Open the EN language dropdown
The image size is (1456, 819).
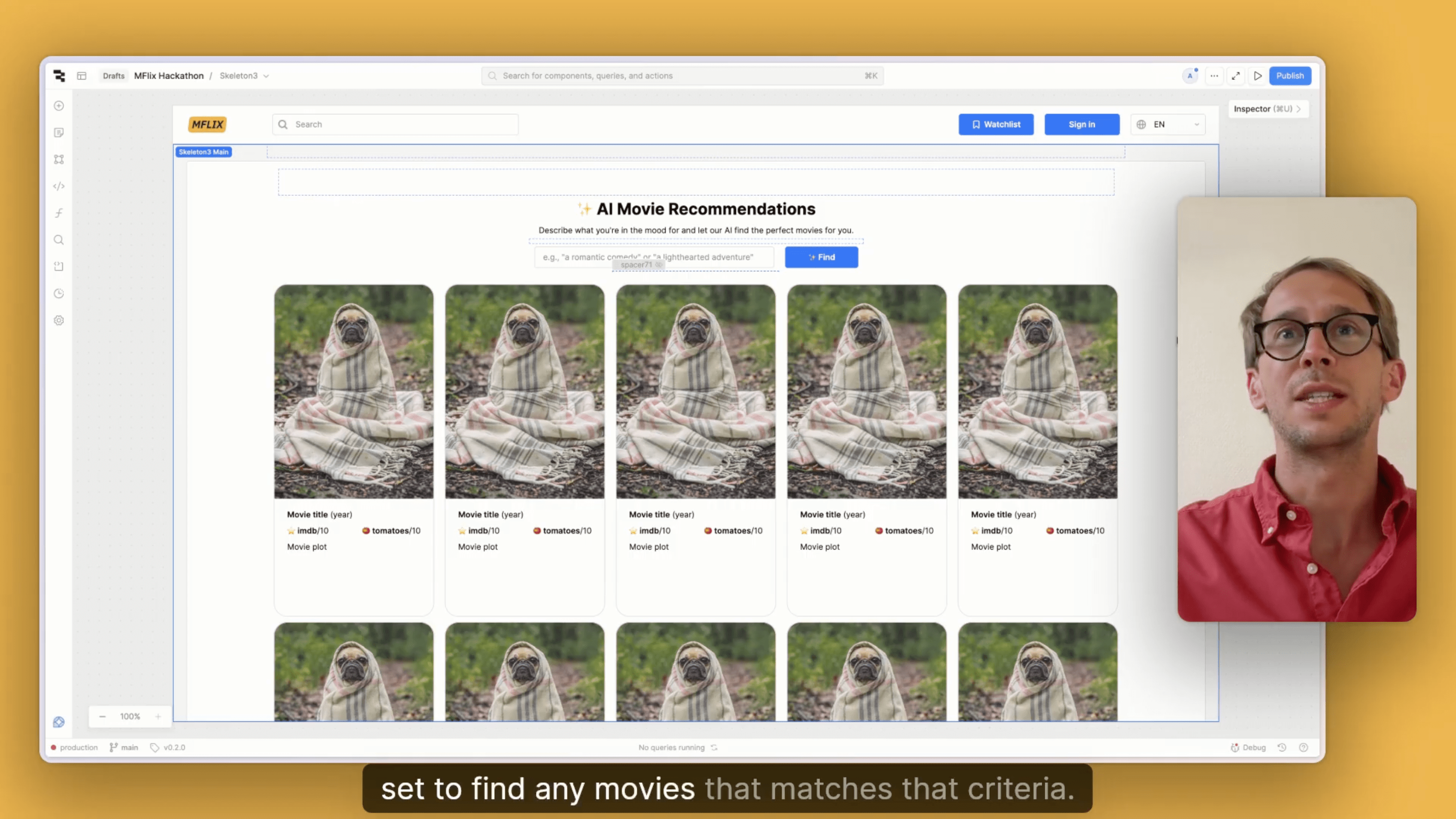point(1168,124)
